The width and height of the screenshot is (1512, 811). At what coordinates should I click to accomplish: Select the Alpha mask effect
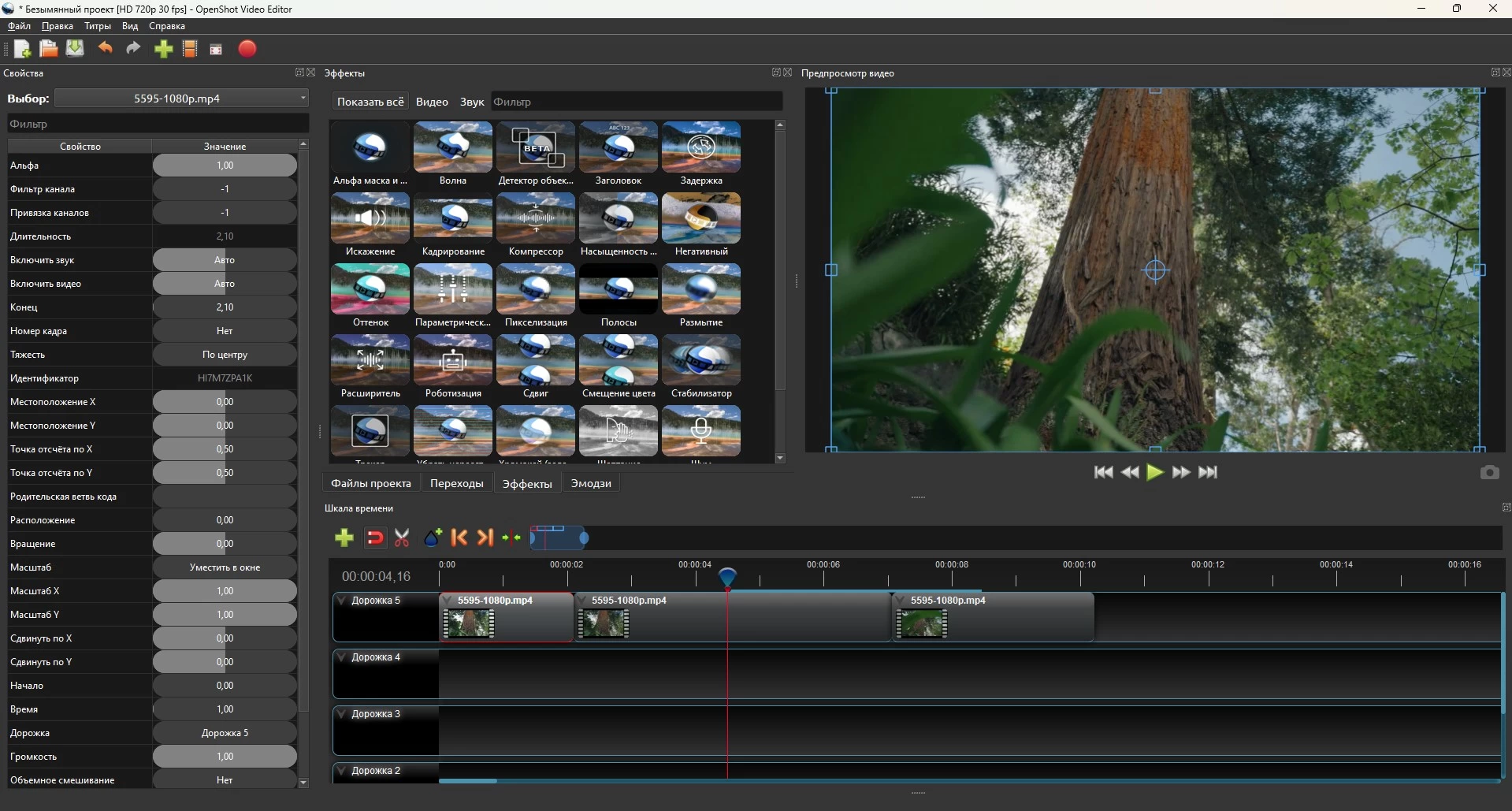coord(370,154)
